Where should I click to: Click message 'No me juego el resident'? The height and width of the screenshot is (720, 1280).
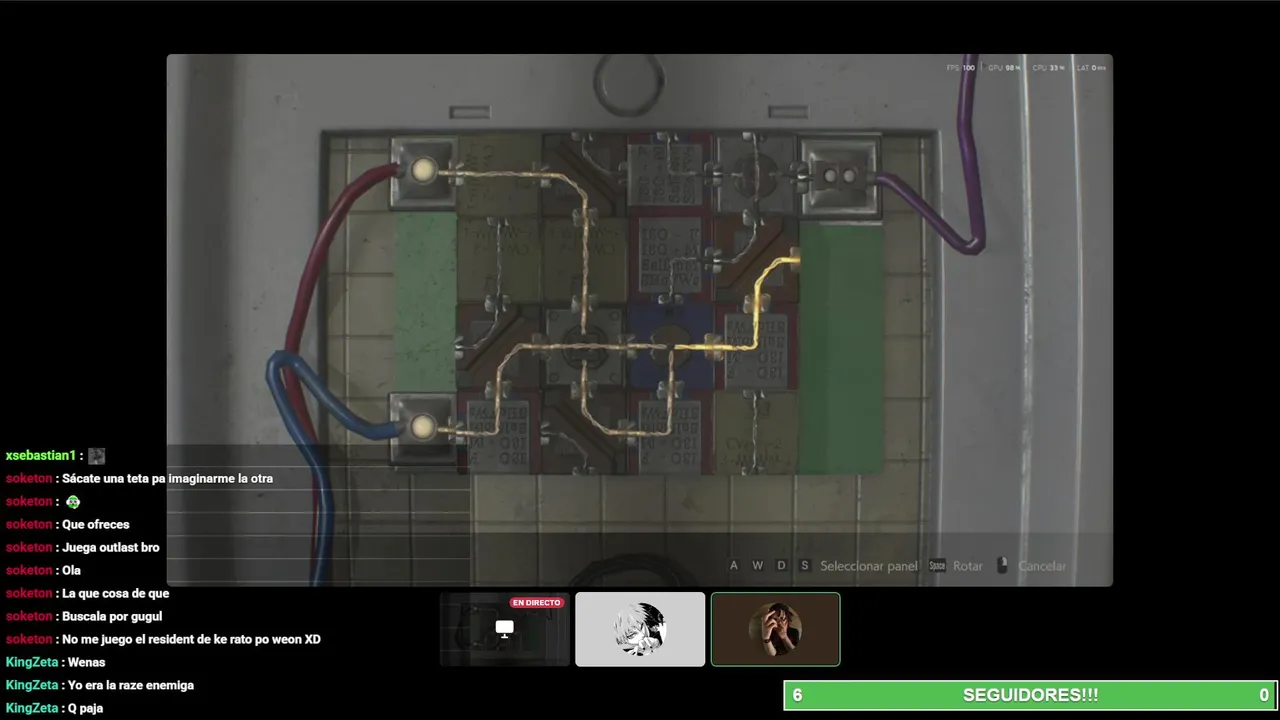pos(191,640)
